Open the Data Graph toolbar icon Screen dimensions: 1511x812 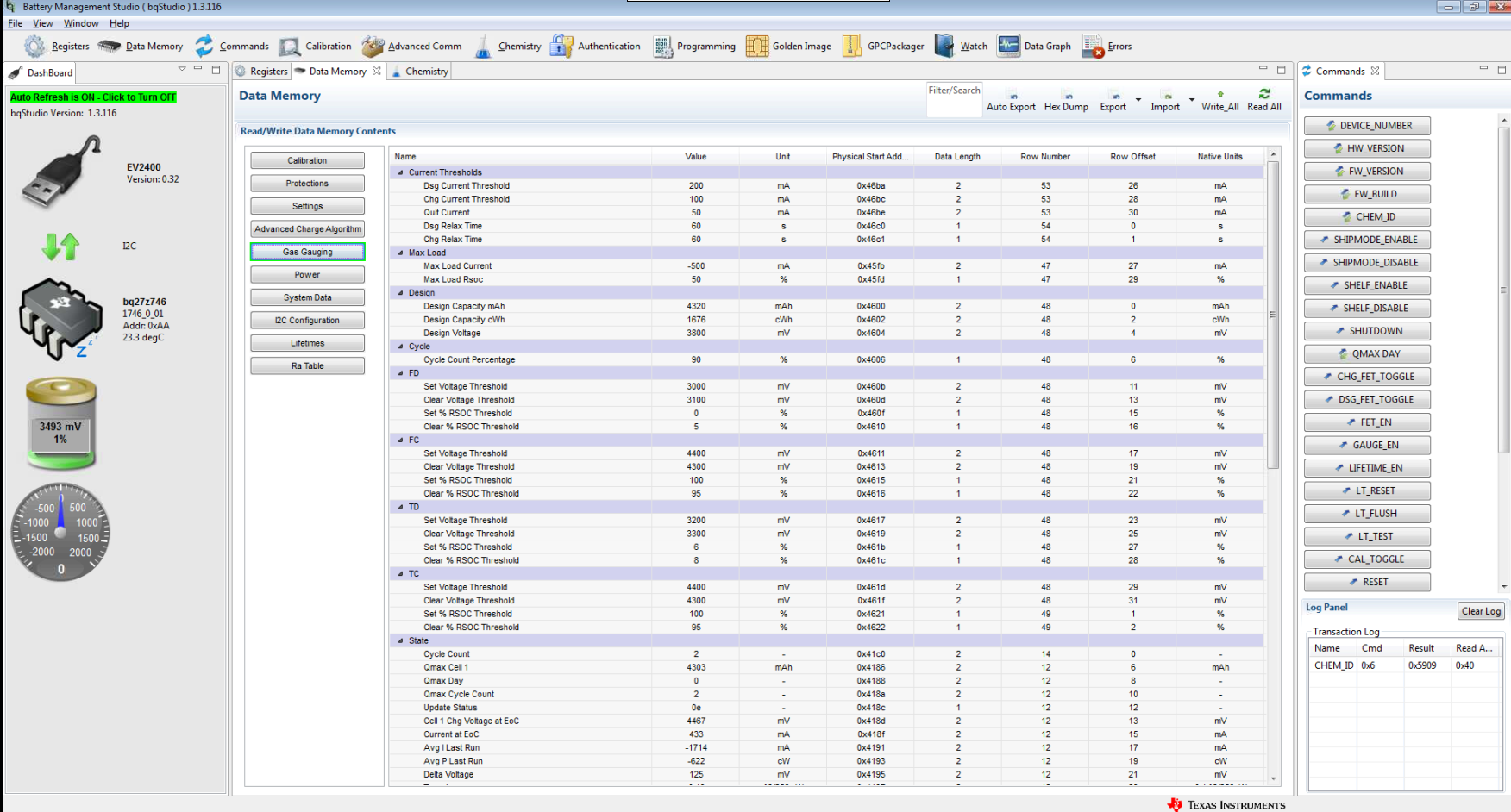click(x=1008, y=46)
